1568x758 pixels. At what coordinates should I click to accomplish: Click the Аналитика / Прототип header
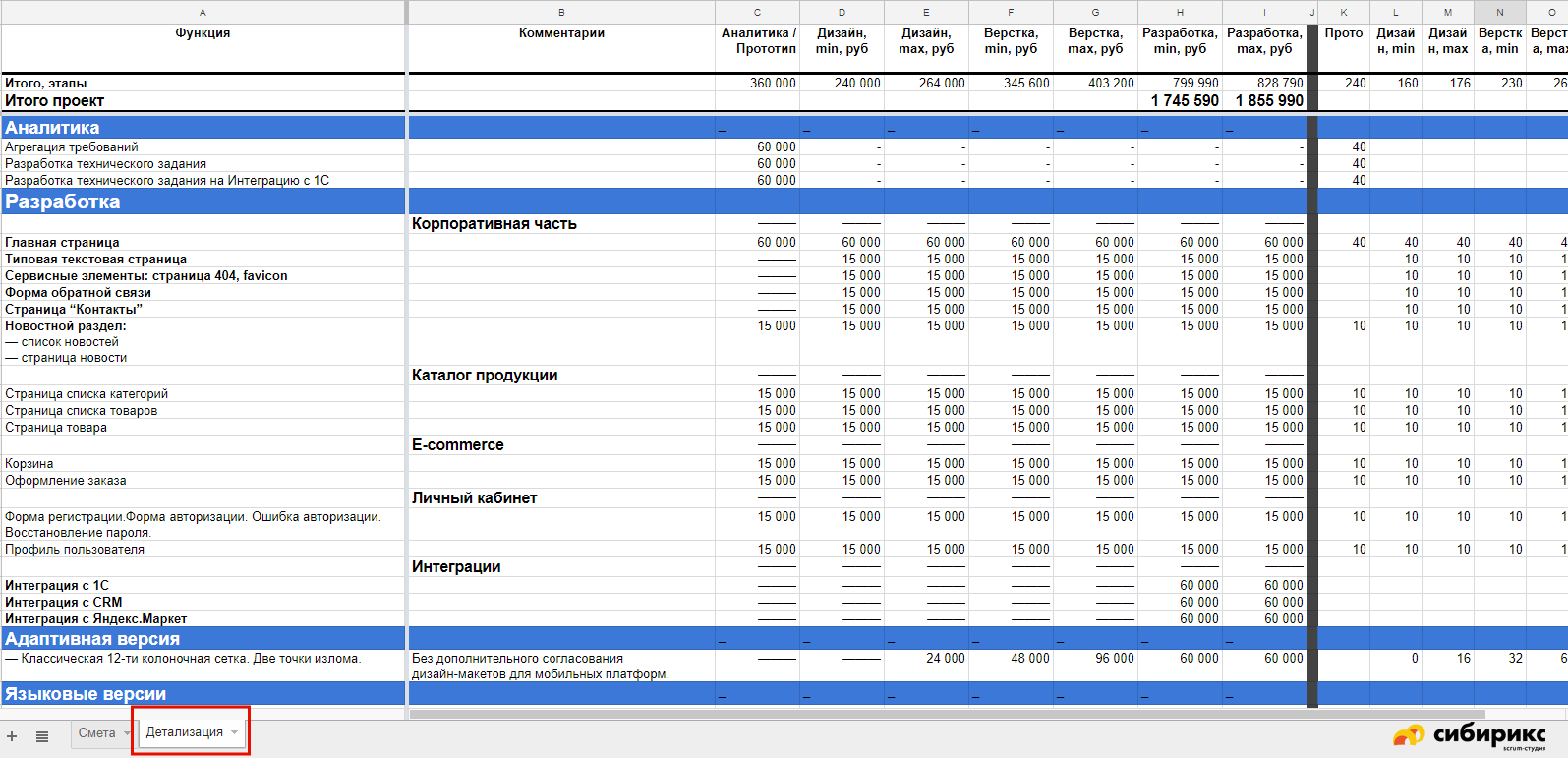[x=757, y=47]
